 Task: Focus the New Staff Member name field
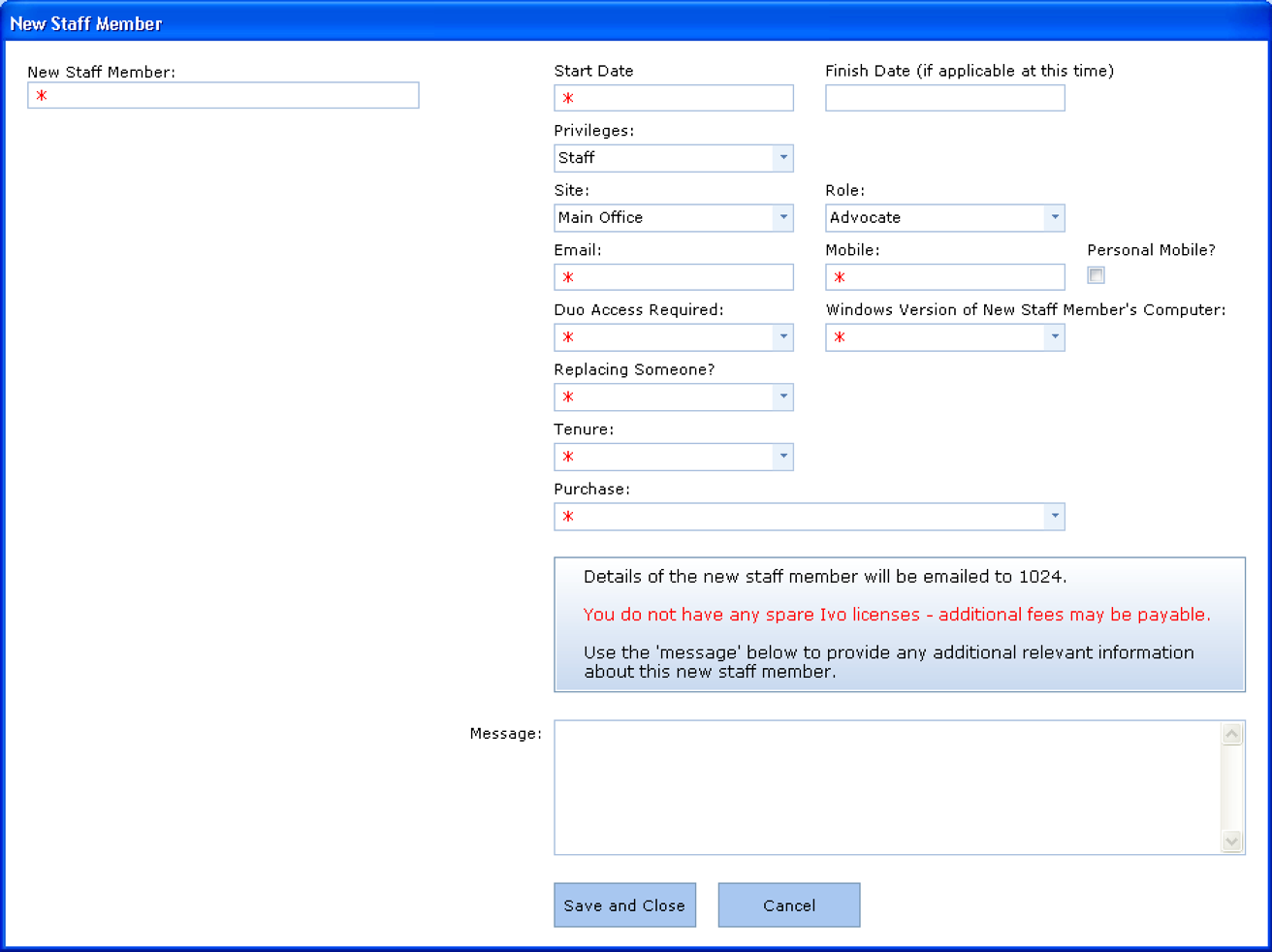223,95
